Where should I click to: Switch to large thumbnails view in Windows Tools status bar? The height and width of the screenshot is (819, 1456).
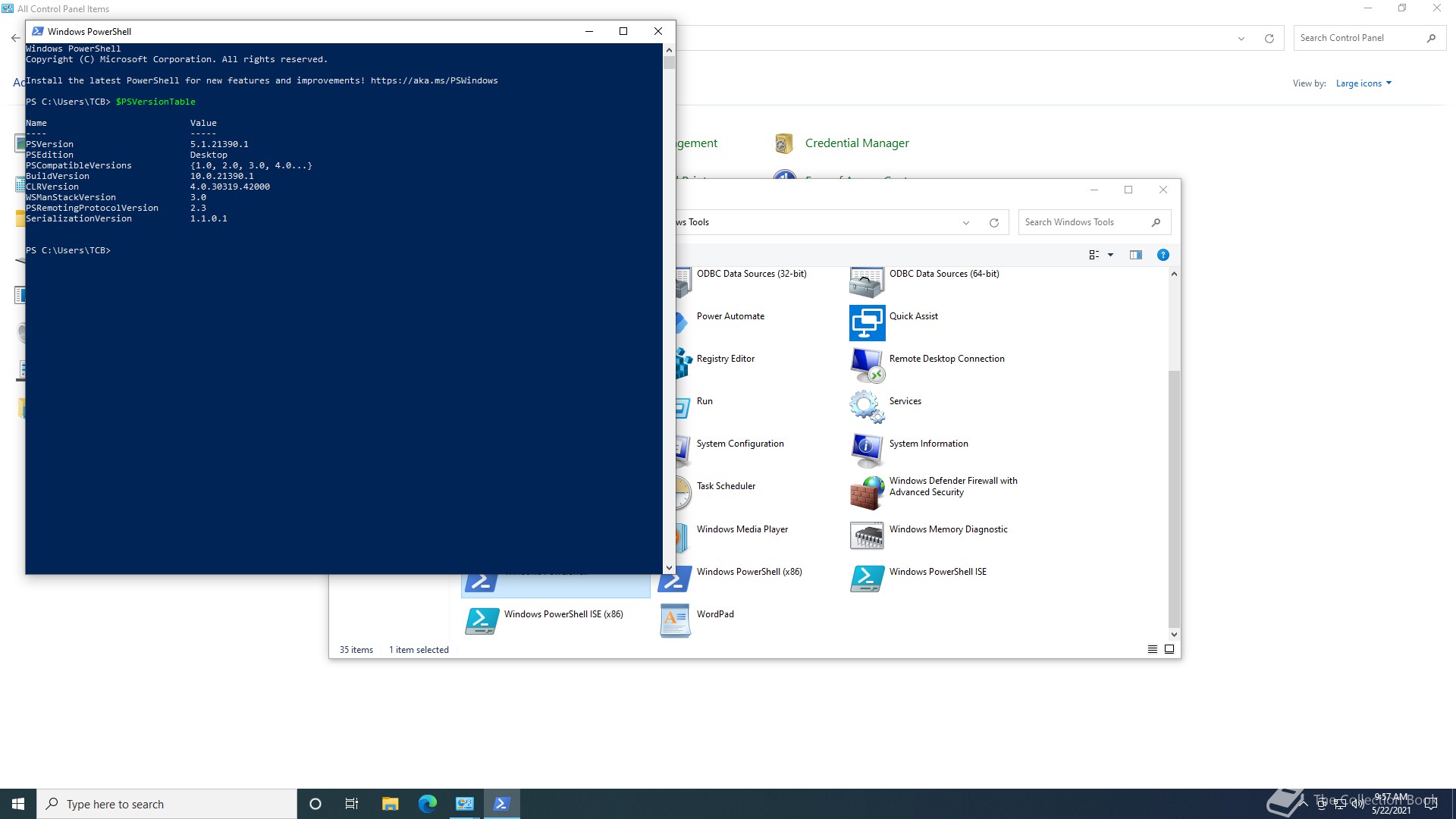click(x=1169, y=649)
